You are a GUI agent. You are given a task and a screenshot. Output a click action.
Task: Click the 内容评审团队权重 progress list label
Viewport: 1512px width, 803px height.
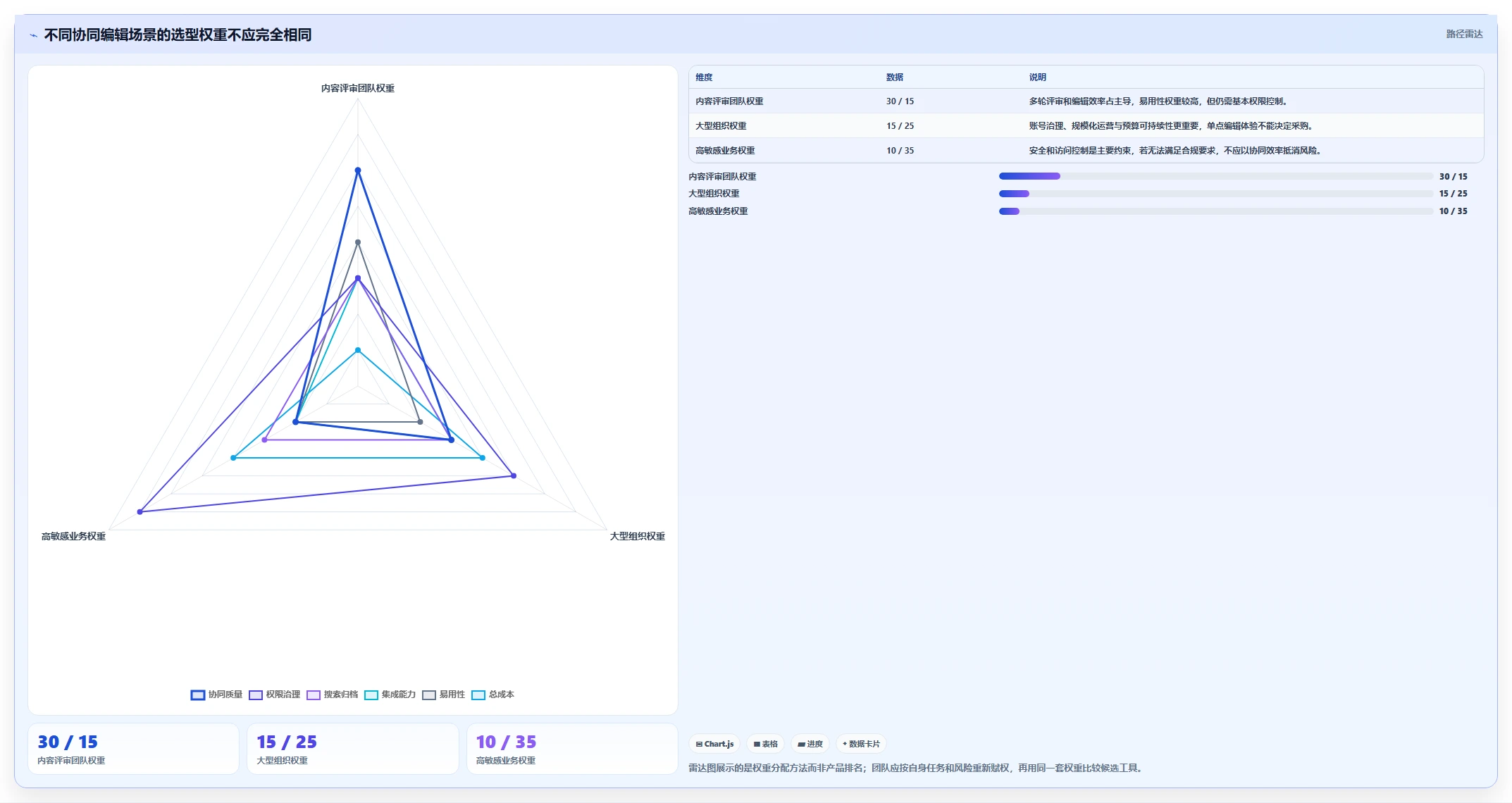pos(722,177)
